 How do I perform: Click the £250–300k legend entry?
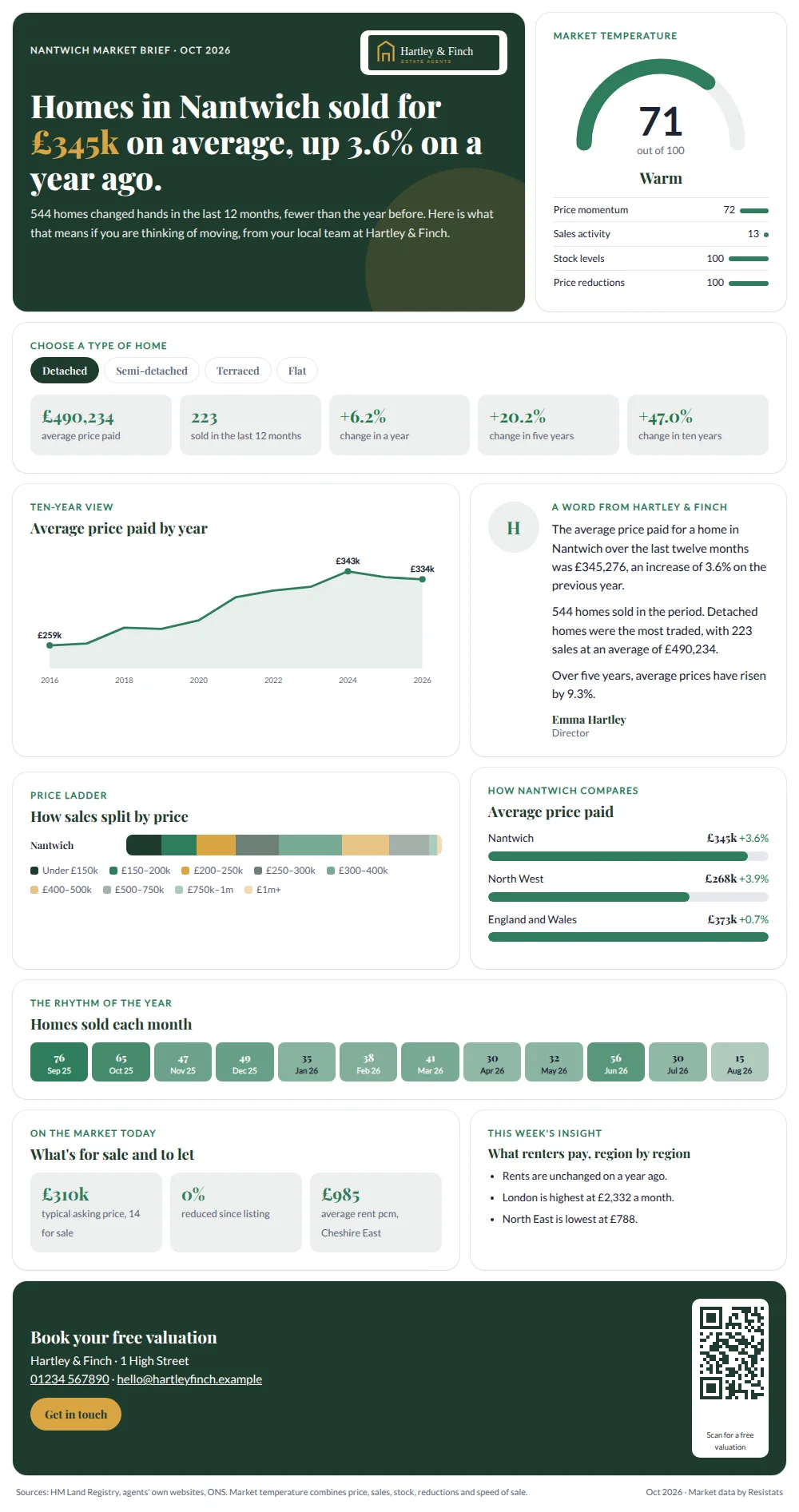coord(284,871)
